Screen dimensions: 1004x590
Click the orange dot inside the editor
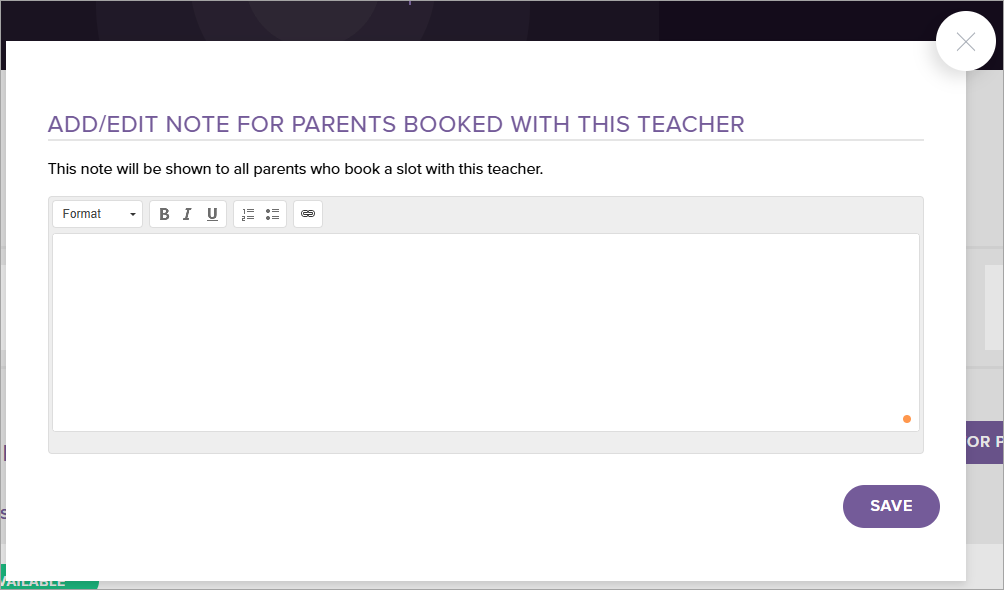click(907, 419)
